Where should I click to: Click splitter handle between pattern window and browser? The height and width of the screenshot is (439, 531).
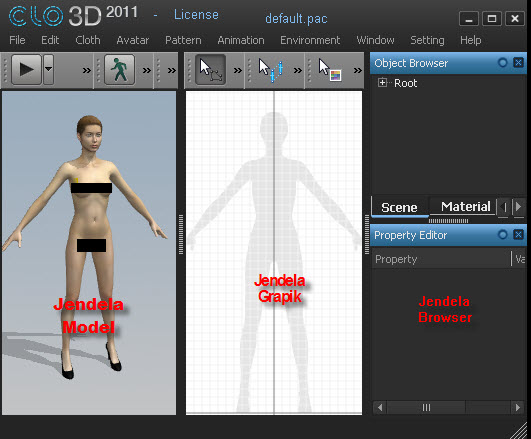(x=367, y=234)
